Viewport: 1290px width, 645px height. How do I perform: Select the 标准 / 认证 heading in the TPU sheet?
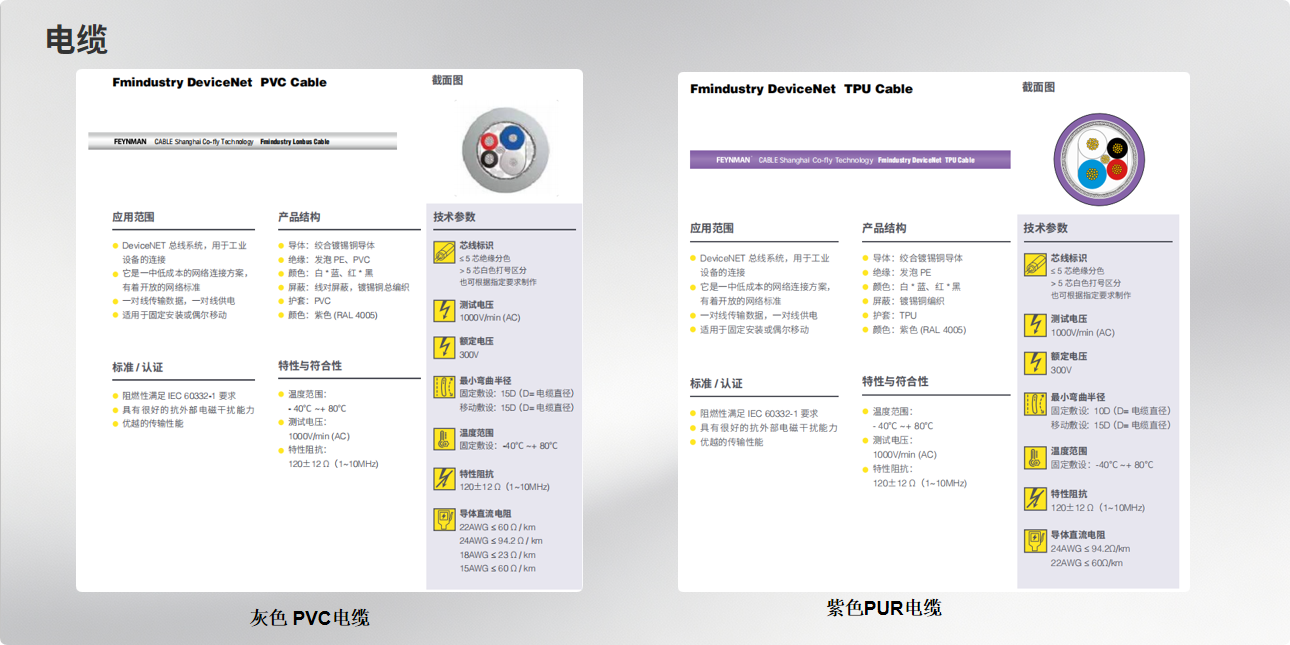coord(716,384)
